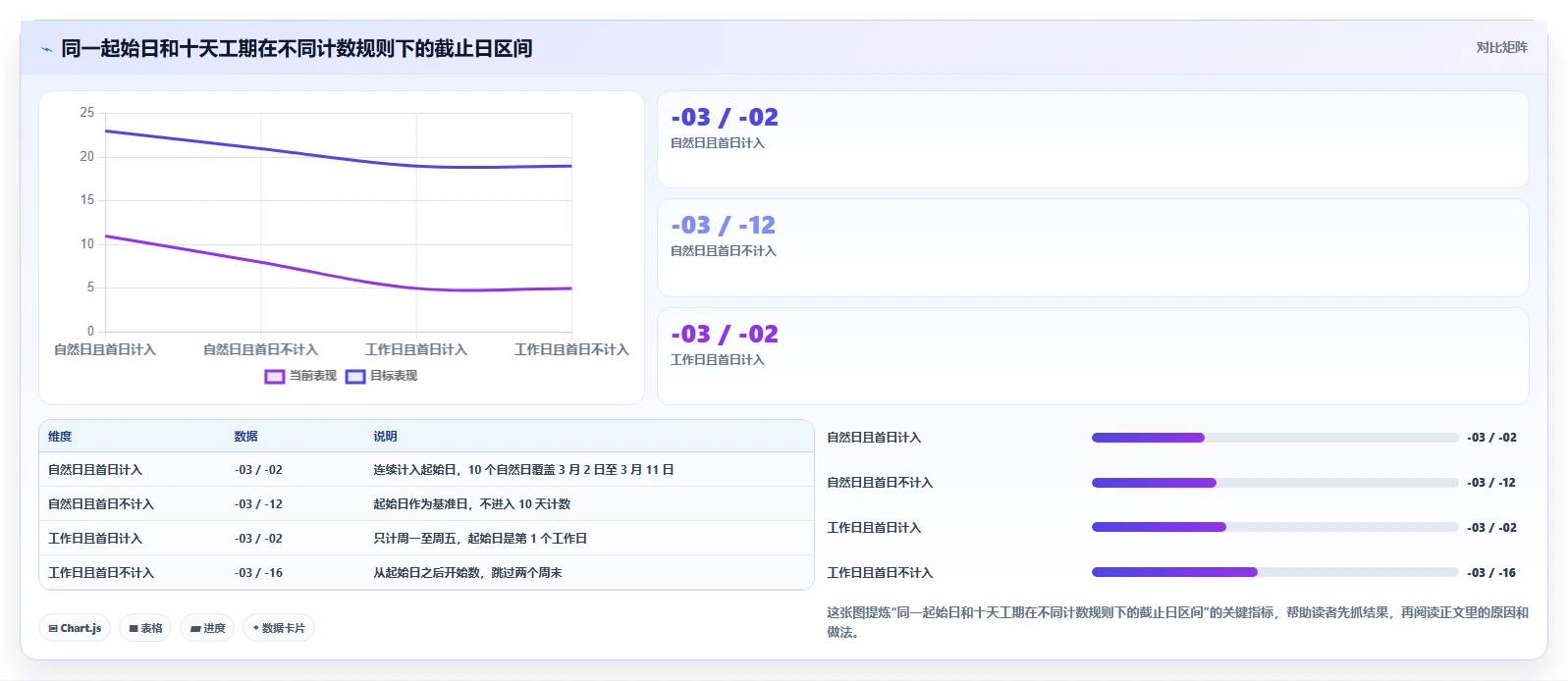Viewport: 1568px width, 681px height.
Task: Click the summary paragraph starting 这张图提炼
Action: [1177, 622]
